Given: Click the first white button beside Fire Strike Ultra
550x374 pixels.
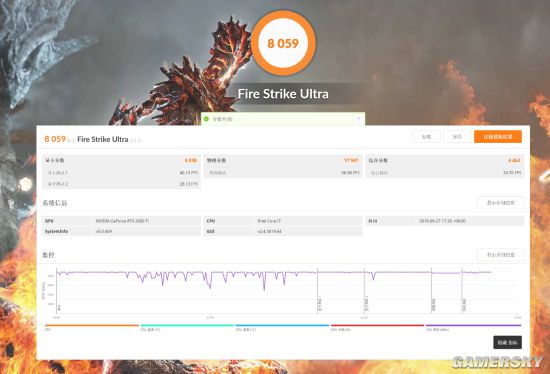Looking at the screenshot, I should 426,136.
